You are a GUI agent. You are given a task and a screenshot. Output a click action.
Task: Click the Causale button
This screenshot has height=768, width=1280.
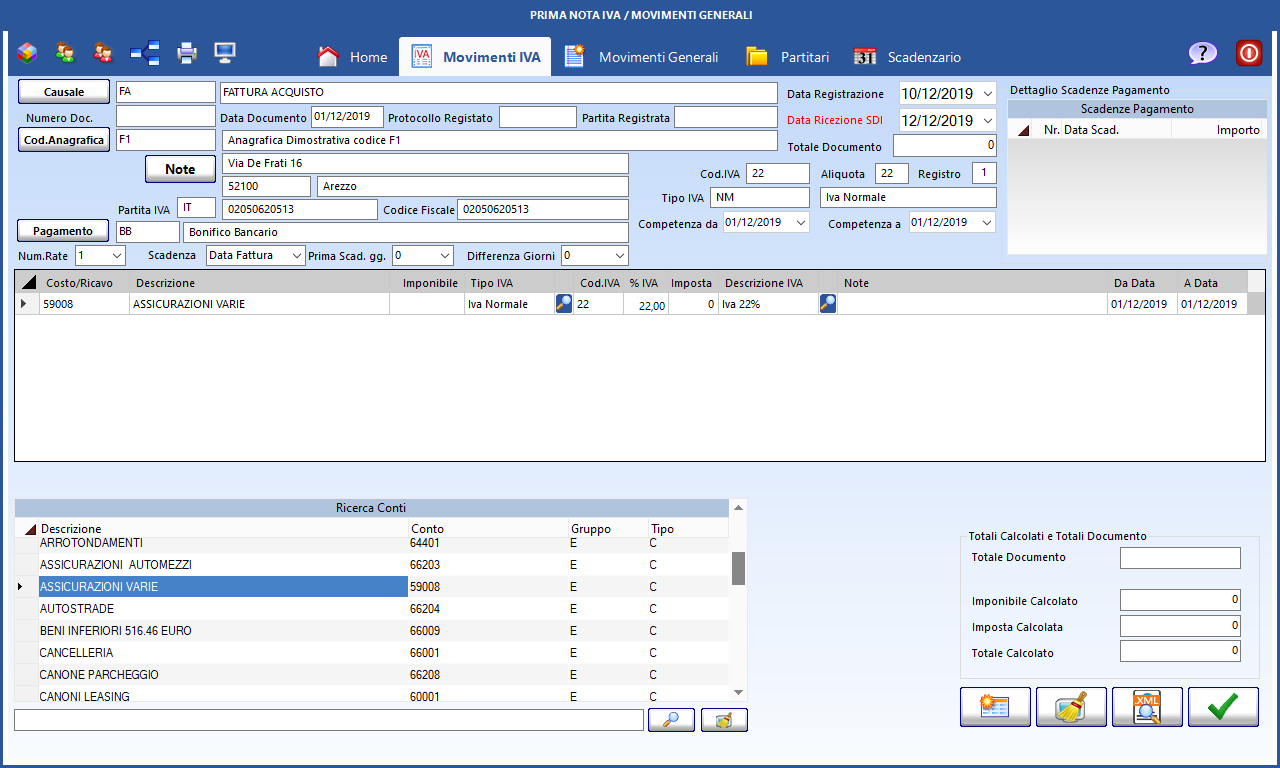[x=64, y=92]
